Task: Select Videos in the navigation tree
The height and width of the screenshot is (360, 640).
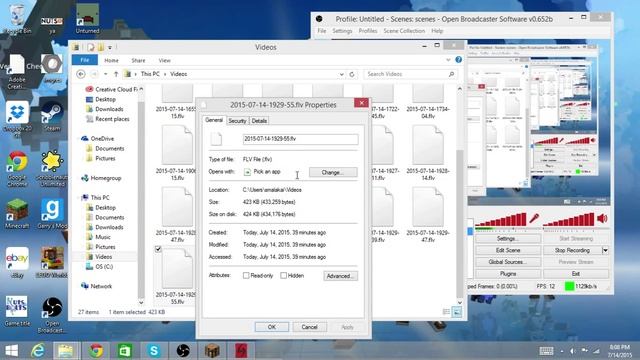Action: point(103,257)
